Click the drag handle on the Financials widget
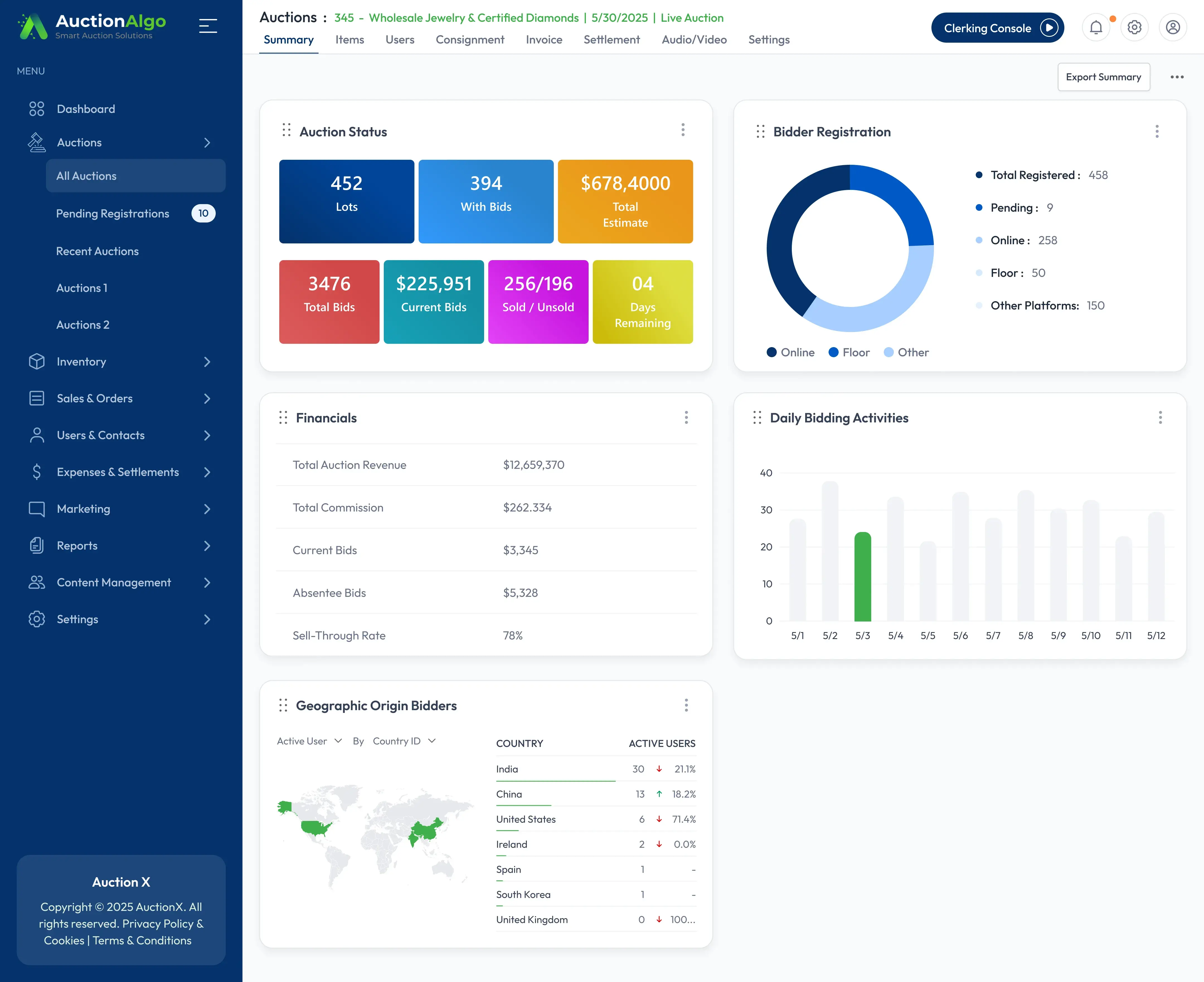The width and height of the screenshot is (1204, 982). tap(284, 417)
